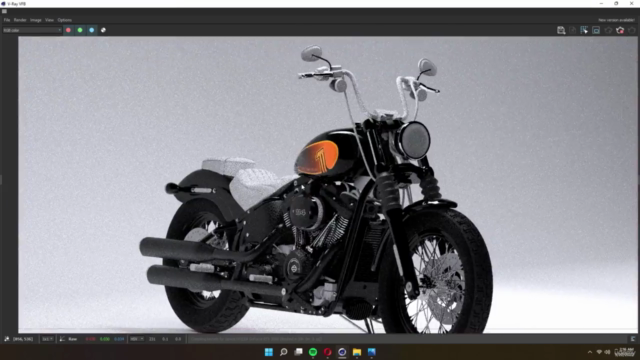640x360 pixels.
Task: Click the teapot stop render icon
Action: click(x=620, y=30)
